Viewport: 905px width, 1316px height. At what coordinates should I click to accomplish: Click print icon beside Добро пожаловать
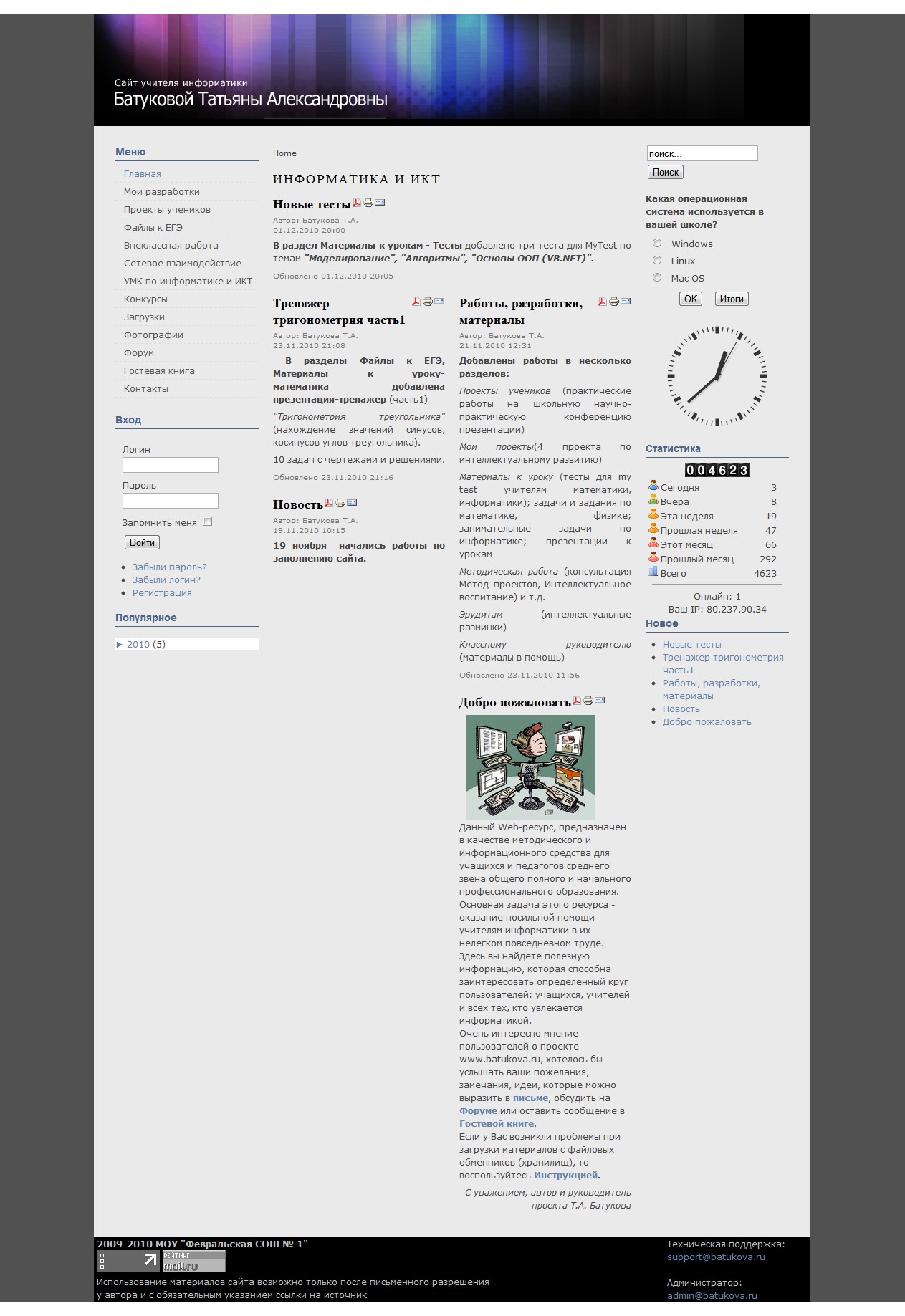click(x=588, y=701)
